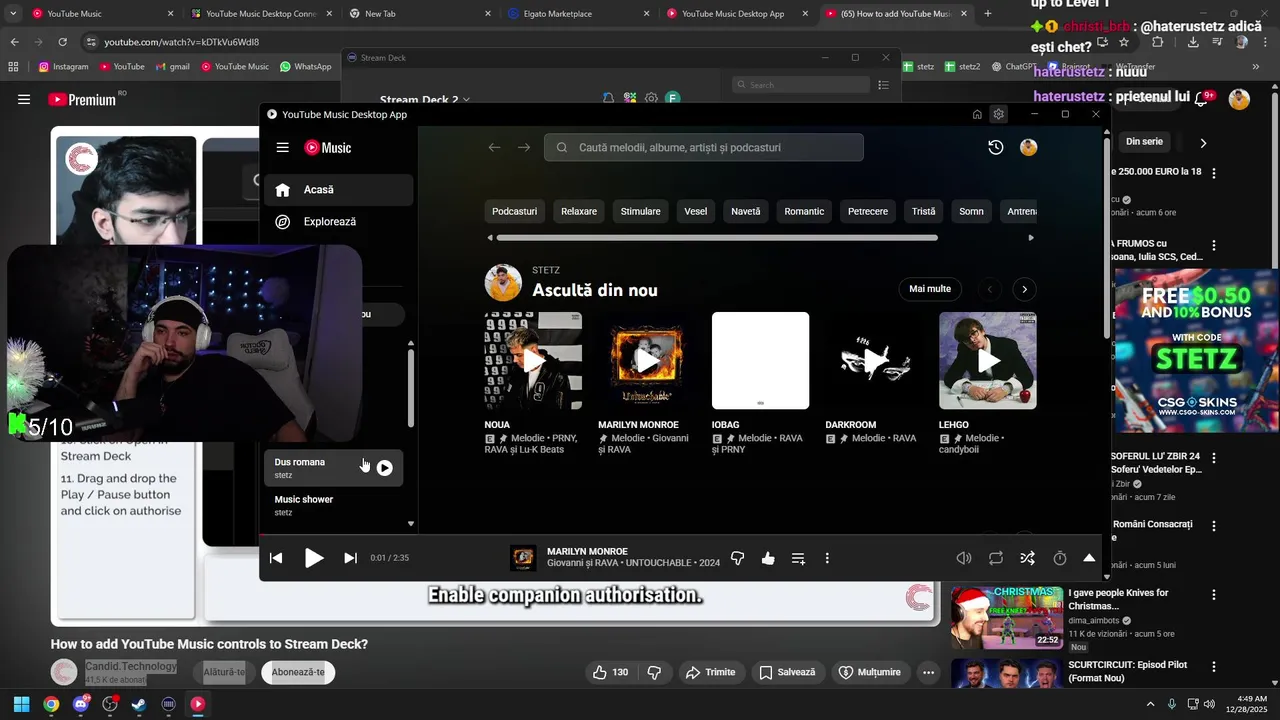The width and height of the screenshot is (1280, 720).
Task: Open the Music shower playlist
Action: point(334,505)
